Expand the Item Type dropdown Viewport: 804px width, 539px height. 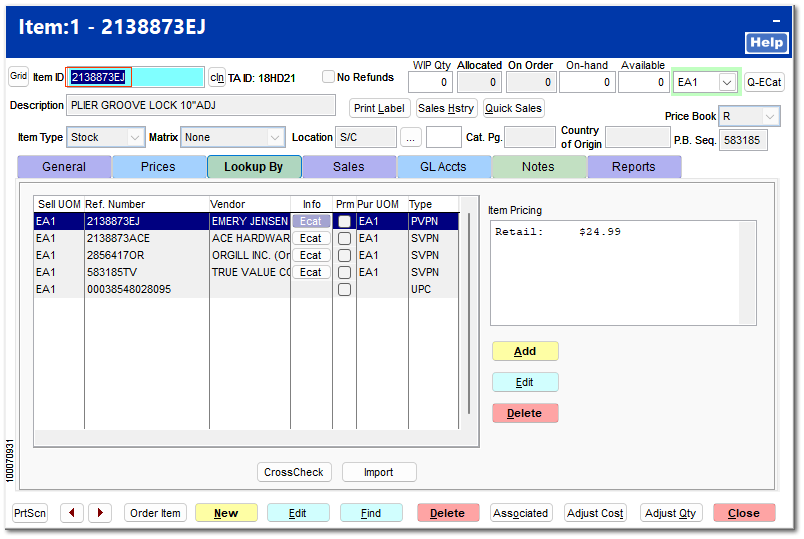[x=135, y=138]
